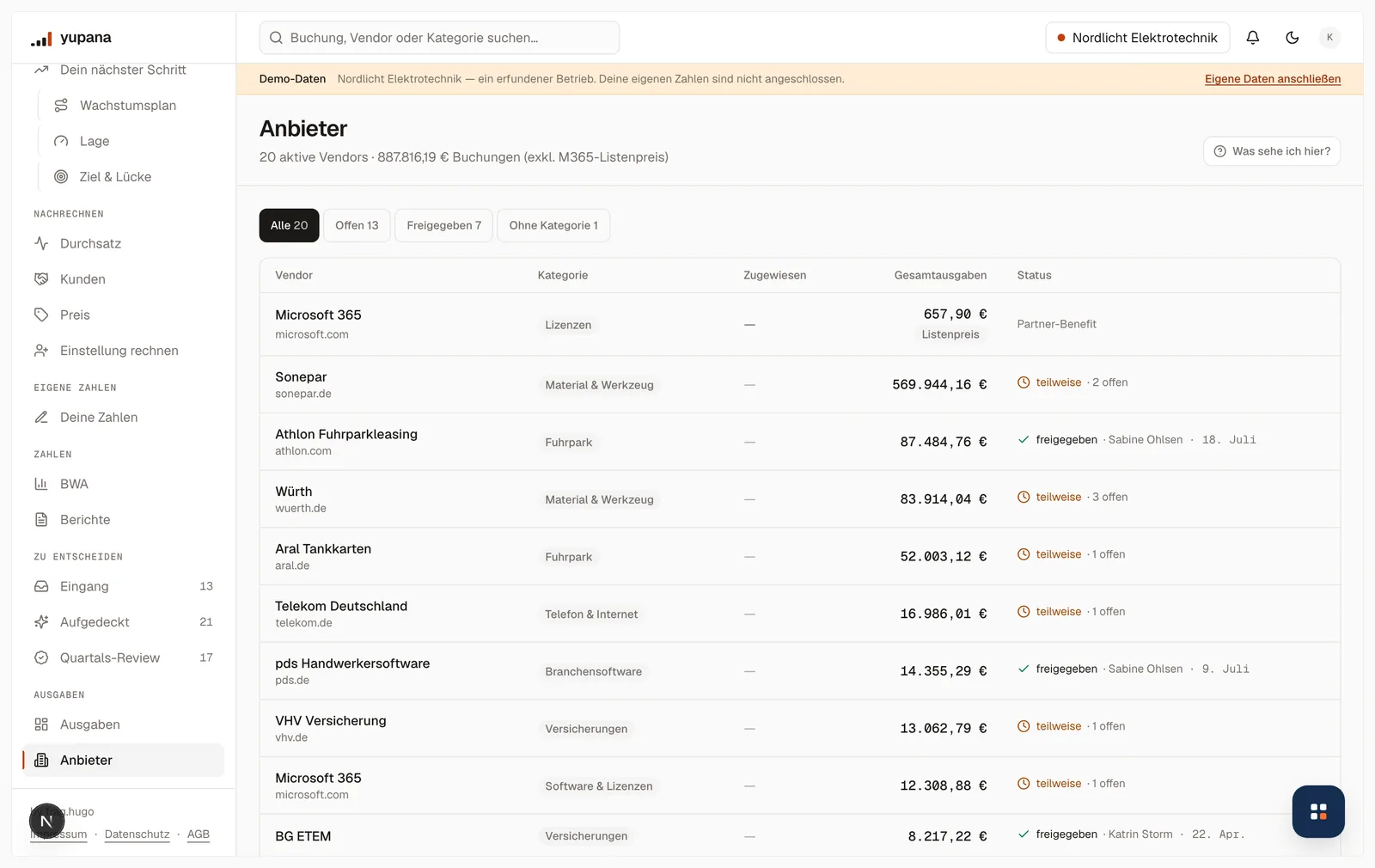1375x868 pixels.
Task: Open Einstellung rechnen person icon
Action: click(x=41, y=351)
